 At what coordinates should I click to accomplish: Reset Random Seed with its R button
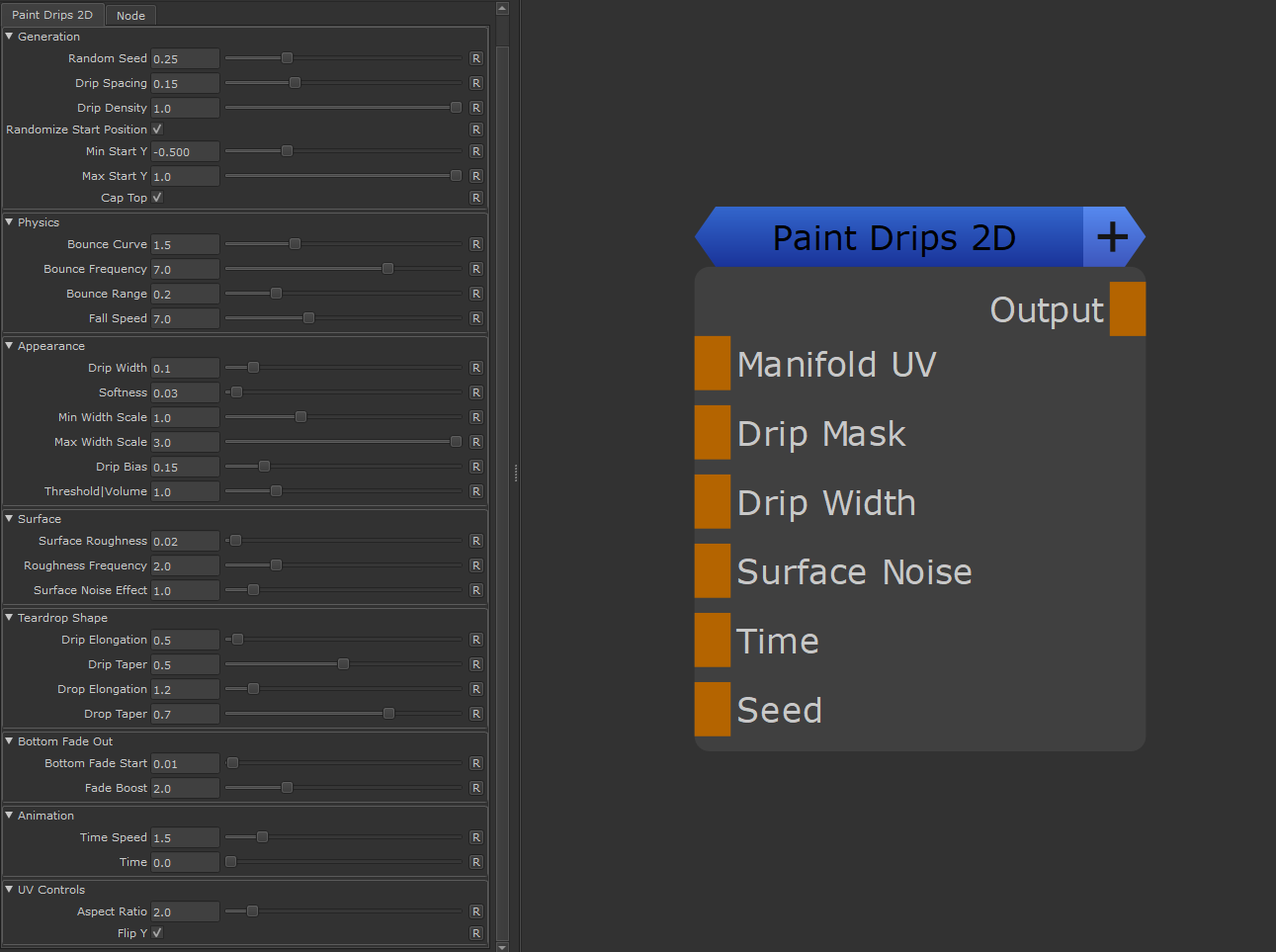(476, 58)
